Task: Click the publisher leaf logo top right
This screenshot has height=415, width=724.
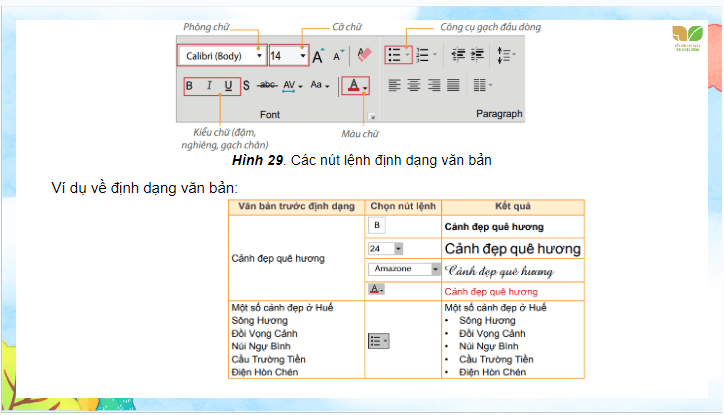Action: [x=688, y=37]
